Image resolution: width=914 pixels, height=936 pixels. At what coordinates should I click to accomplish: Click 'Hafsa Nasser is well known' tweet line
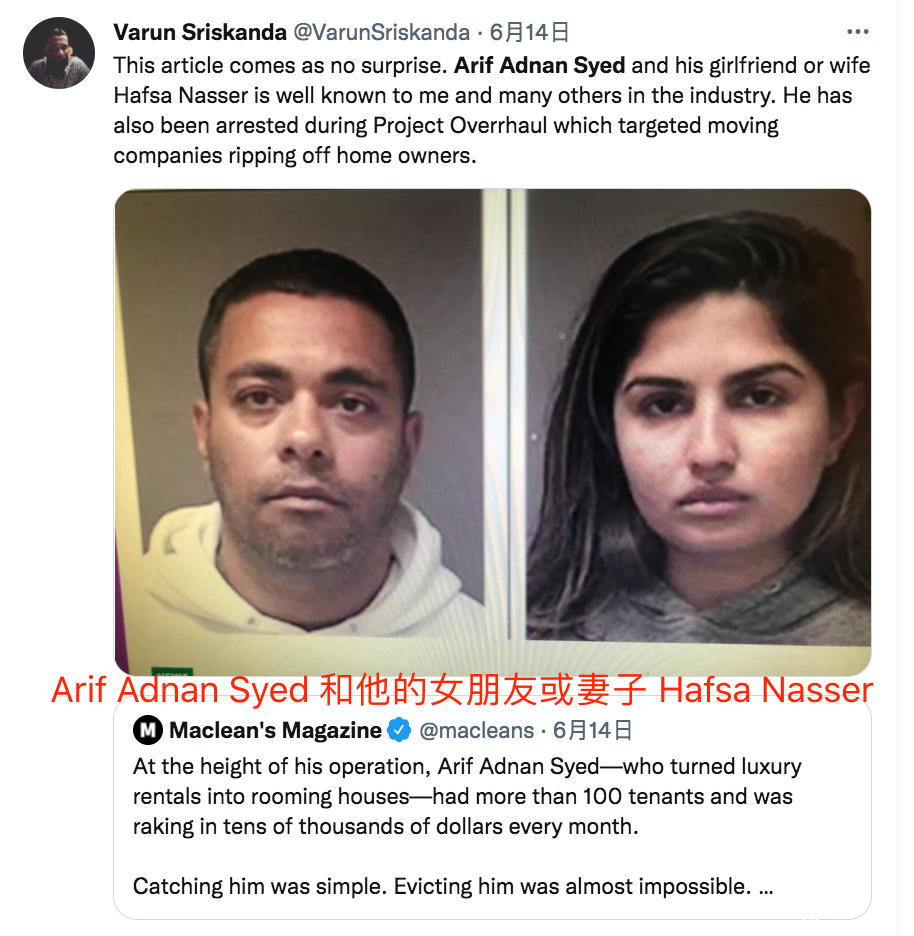[482, 96]
